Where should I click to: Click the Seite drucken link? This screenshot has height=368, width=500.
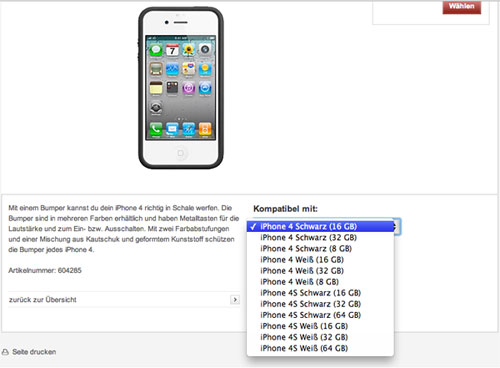tap(34, 352)
